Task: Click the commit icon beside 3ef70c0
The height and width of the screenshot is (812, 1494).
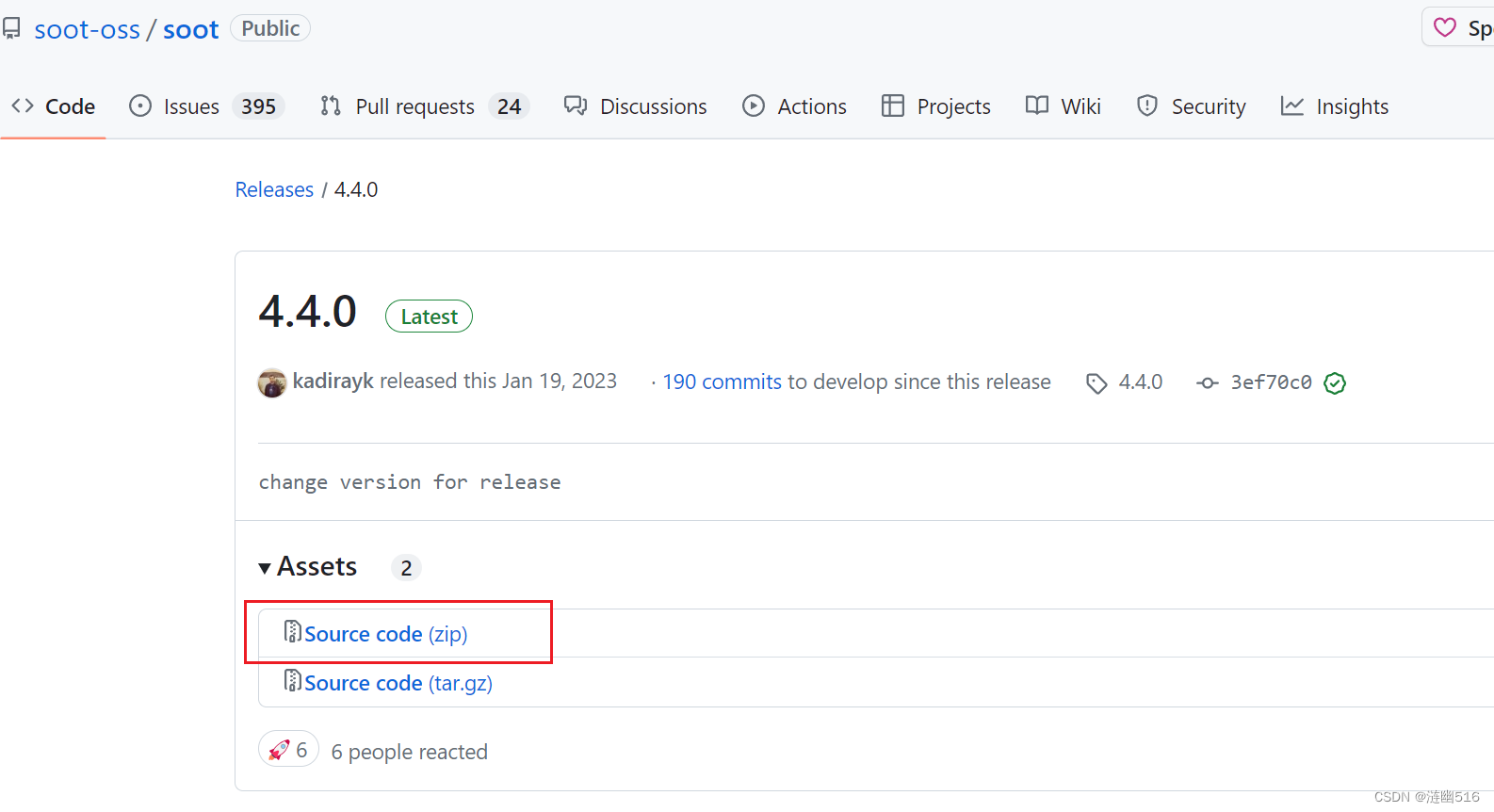Action: 1207,383
